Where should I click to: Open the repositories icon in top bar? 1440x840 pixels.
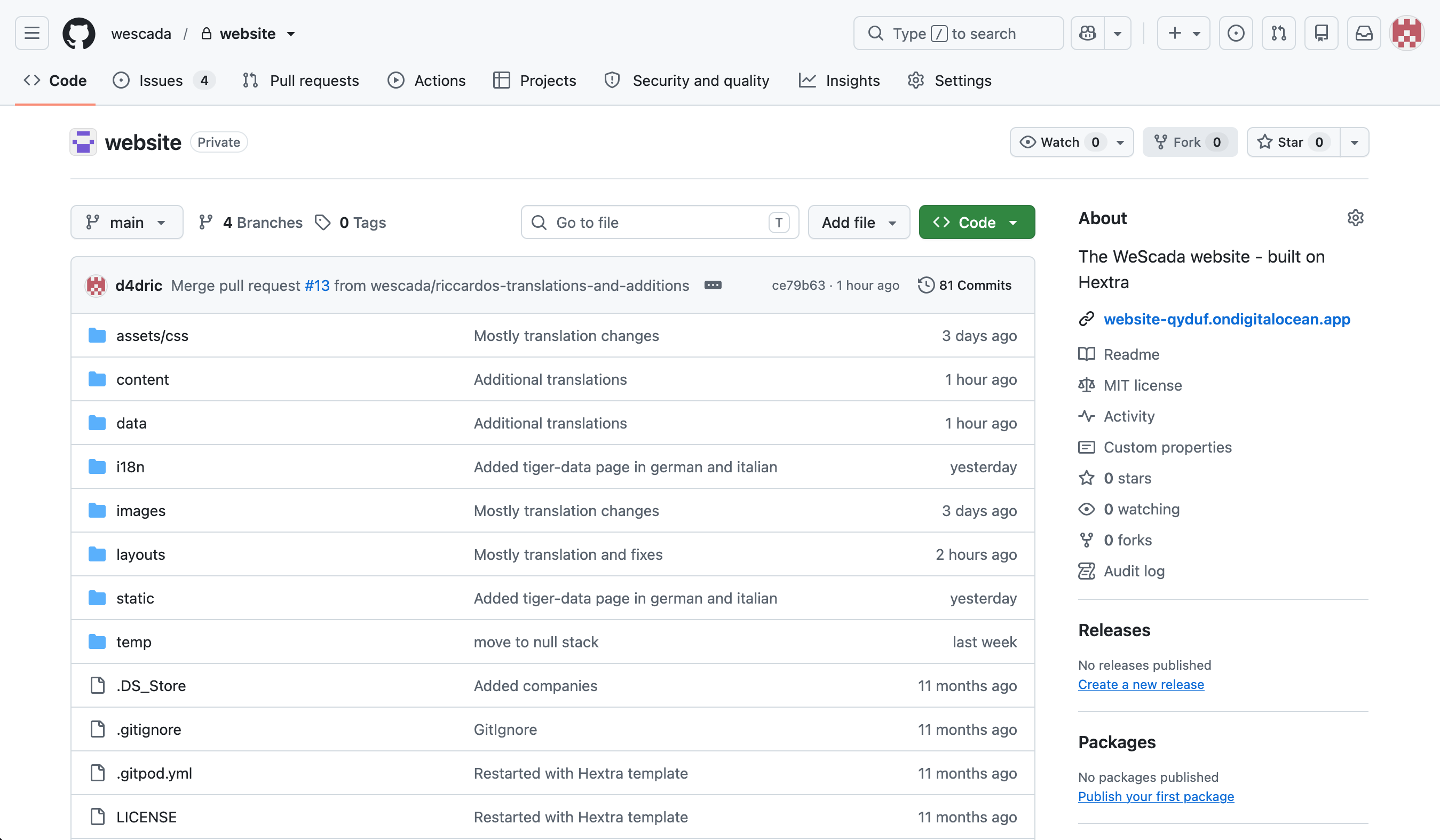(1321, 33)
